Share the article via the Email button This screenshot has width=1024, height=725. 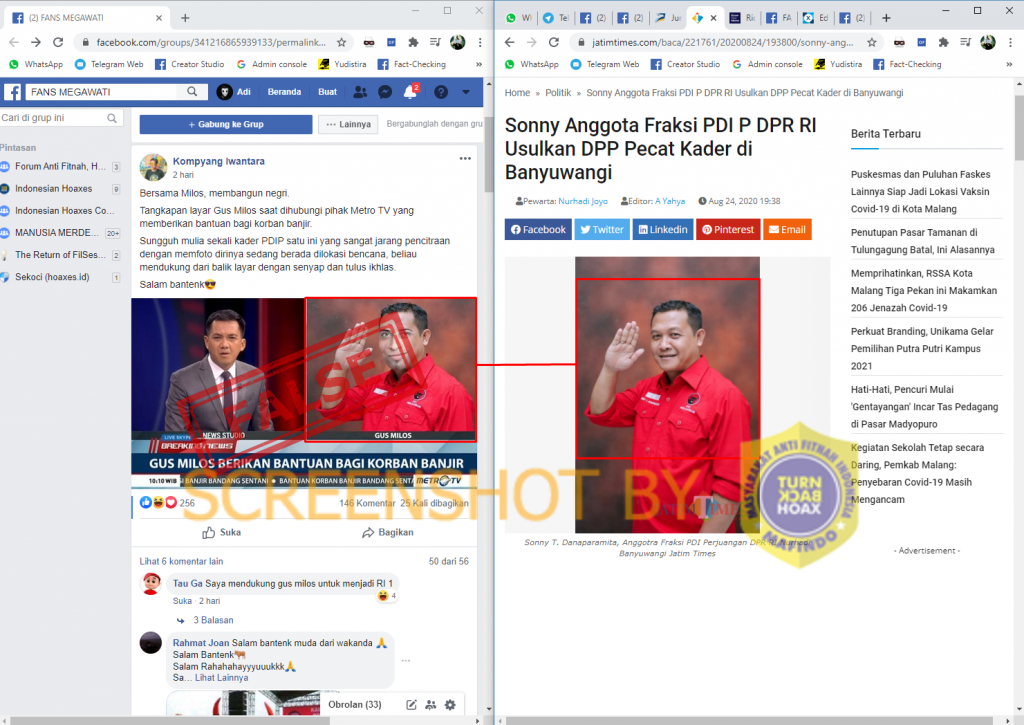(787, 230)
